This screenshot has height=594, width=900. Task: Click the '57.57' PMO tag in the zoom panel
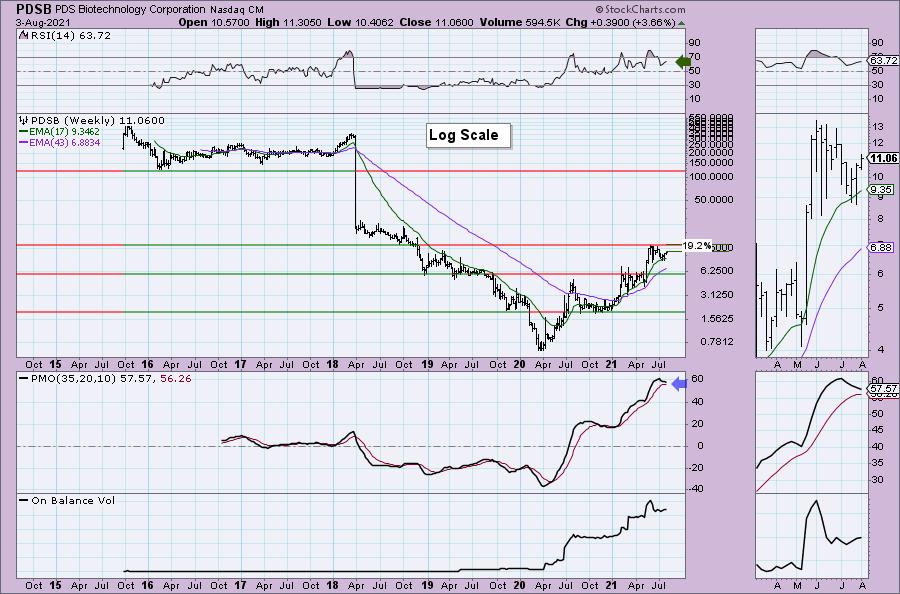(x=883, y=389)
